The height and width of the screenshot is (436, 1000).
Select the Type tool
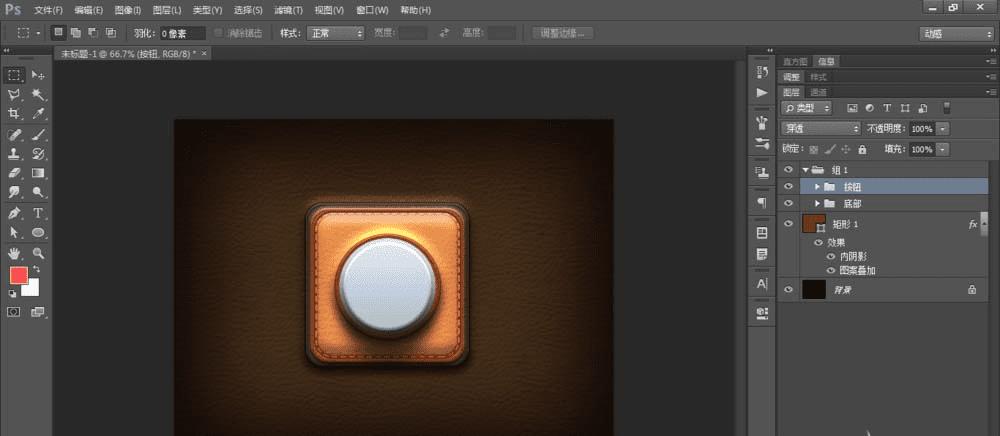click(x=38, y=213)
